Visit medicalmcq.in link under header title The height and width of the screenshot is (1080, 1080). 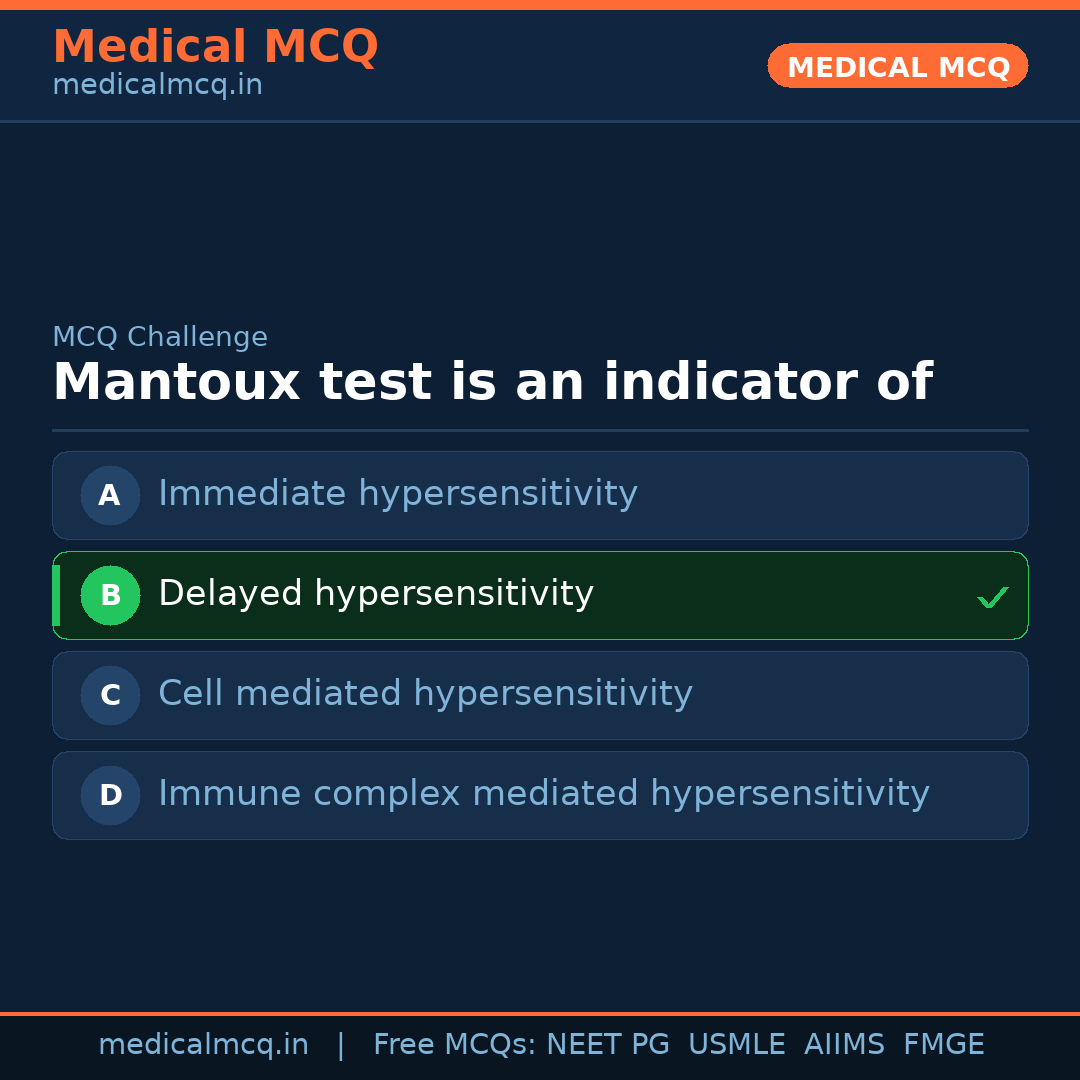point(157,86)
